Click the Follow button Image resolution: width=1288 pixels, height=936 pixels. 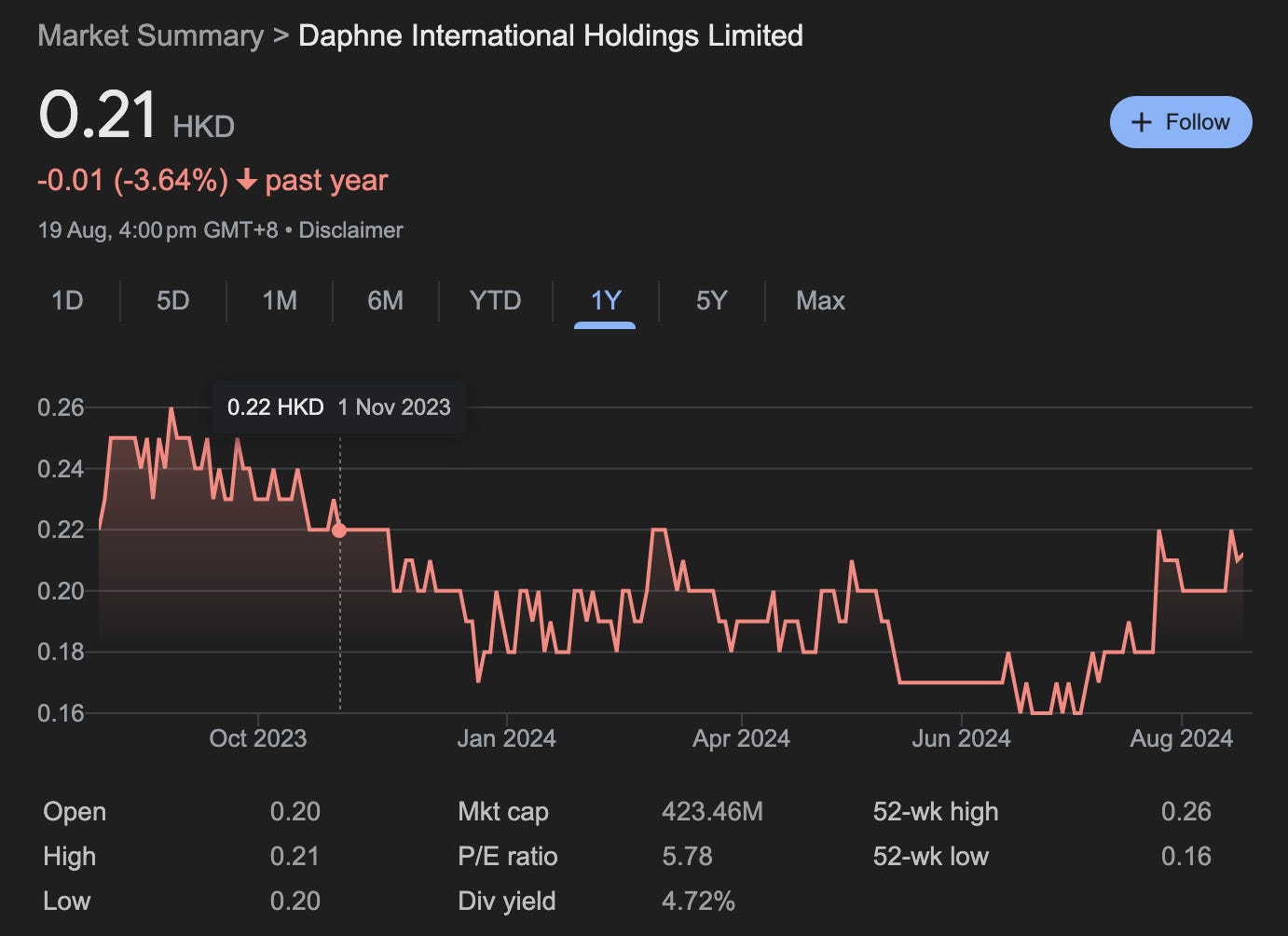point(1181,122)
